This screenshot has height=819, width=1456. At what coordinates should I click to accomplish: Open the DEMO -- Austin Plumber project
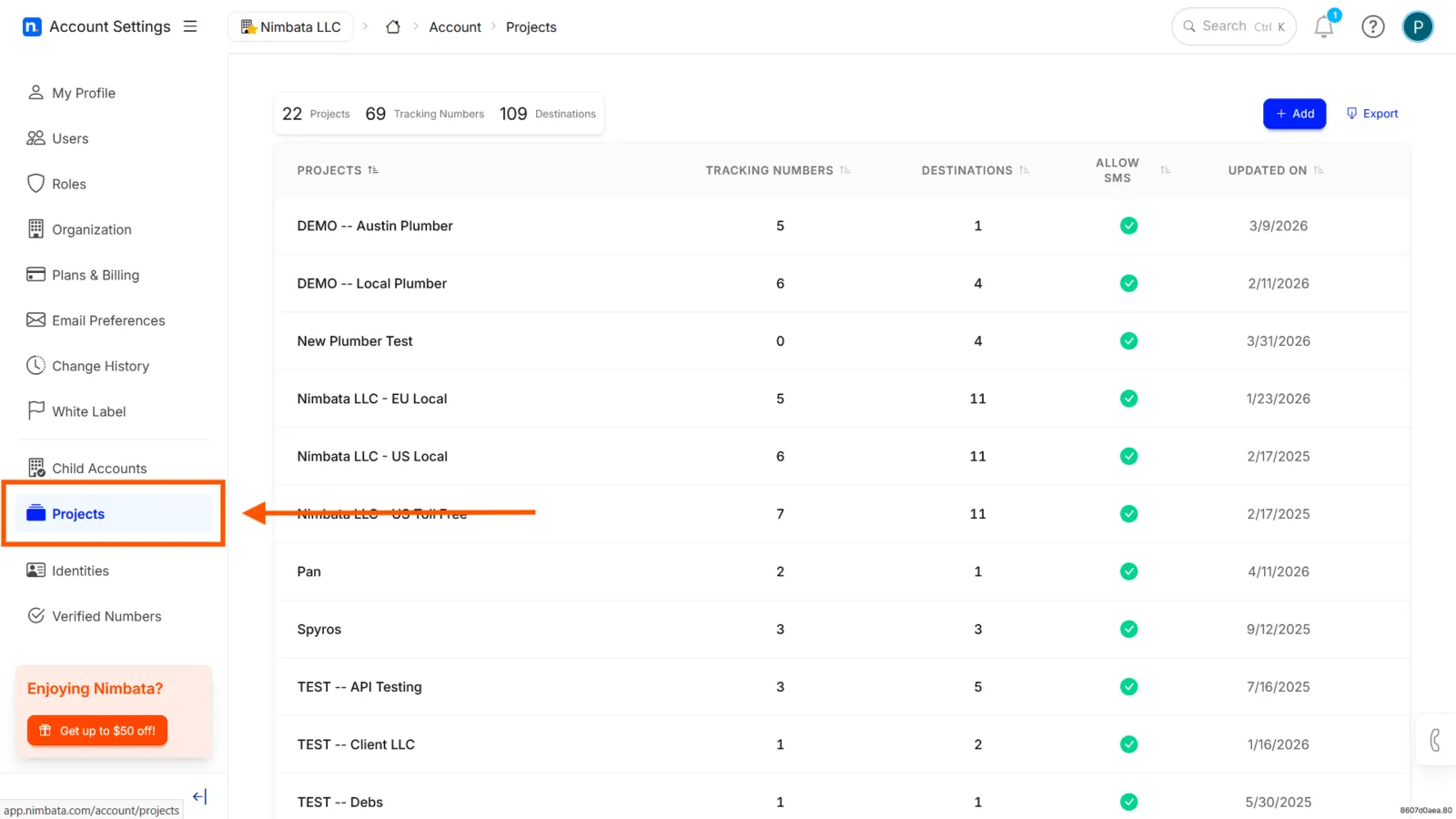point(375,226)
